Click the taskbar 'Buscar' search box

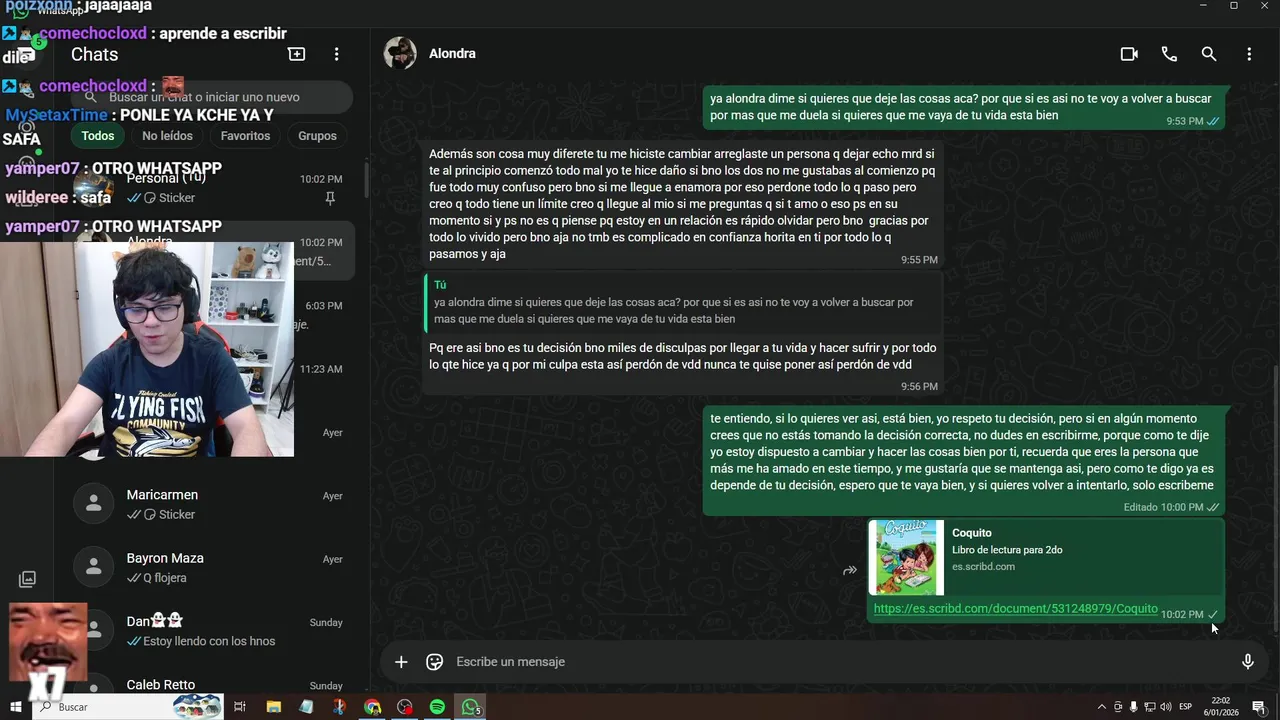(130, 707)
